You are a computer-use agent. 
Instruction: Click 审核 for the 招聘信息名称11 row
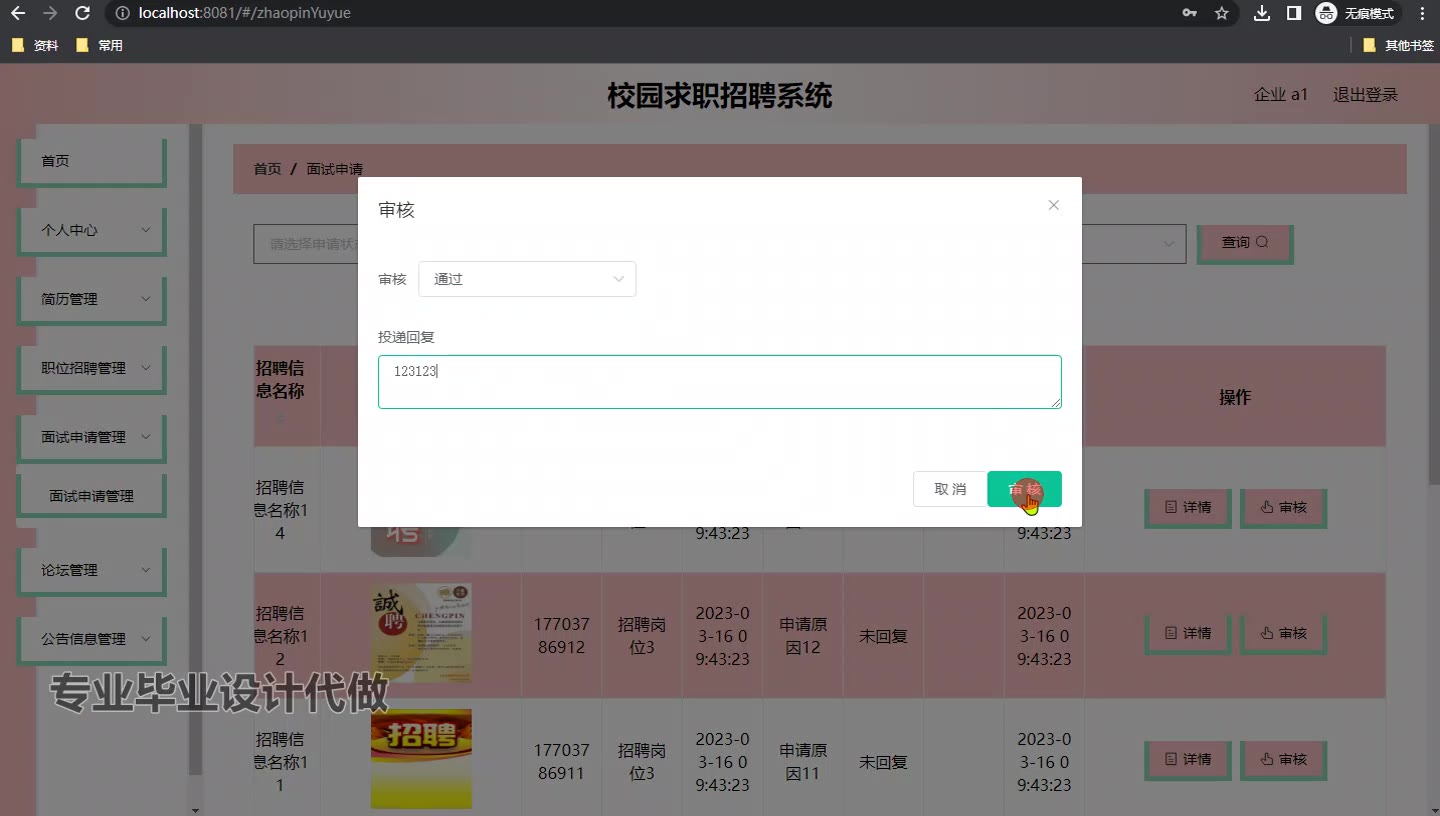coord(1284,760)
